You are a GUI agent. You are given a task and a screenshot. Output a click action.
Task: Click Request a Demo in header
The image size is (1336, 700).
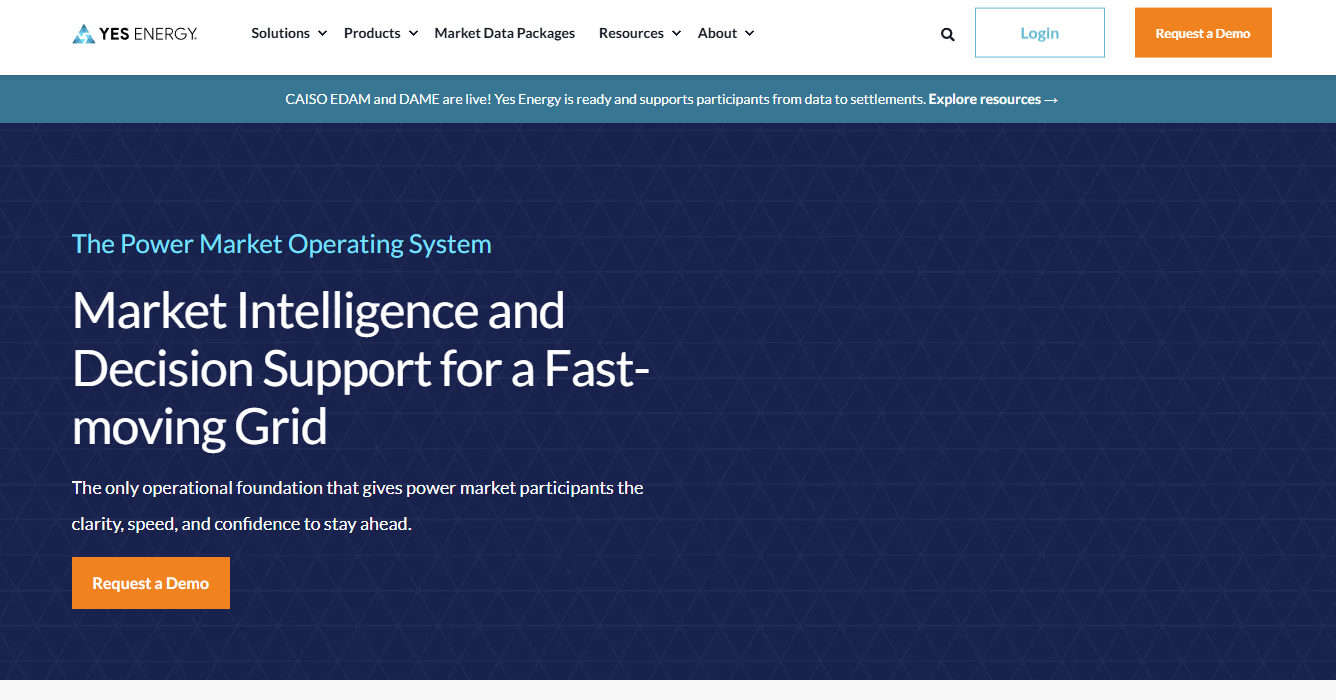(1203, 33)
